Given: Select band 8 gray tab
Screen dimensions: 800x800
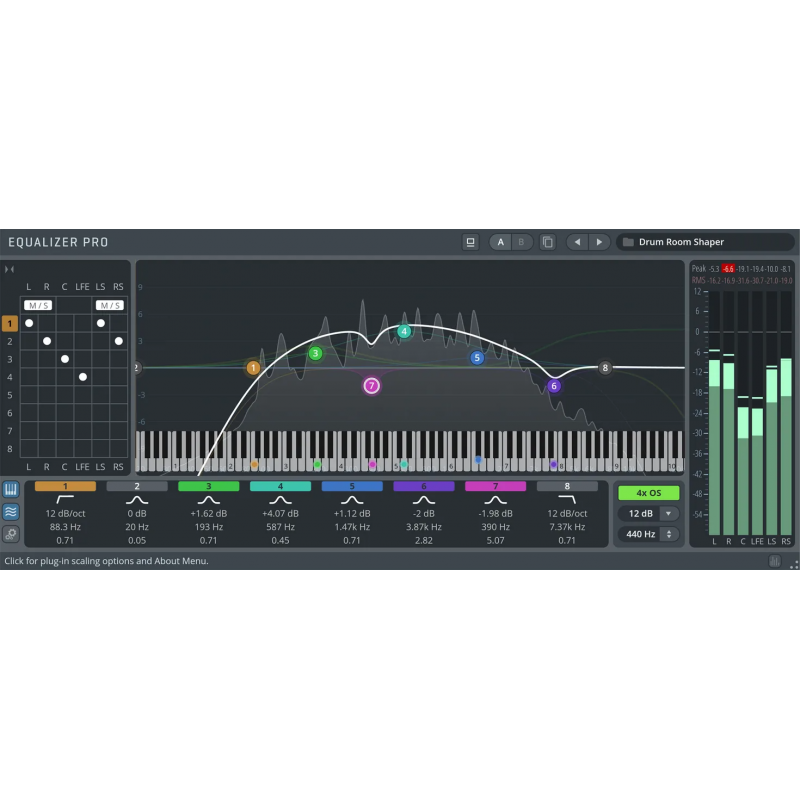Looking at the screenshot, I should pyautogui.click(x=567, y=486).
